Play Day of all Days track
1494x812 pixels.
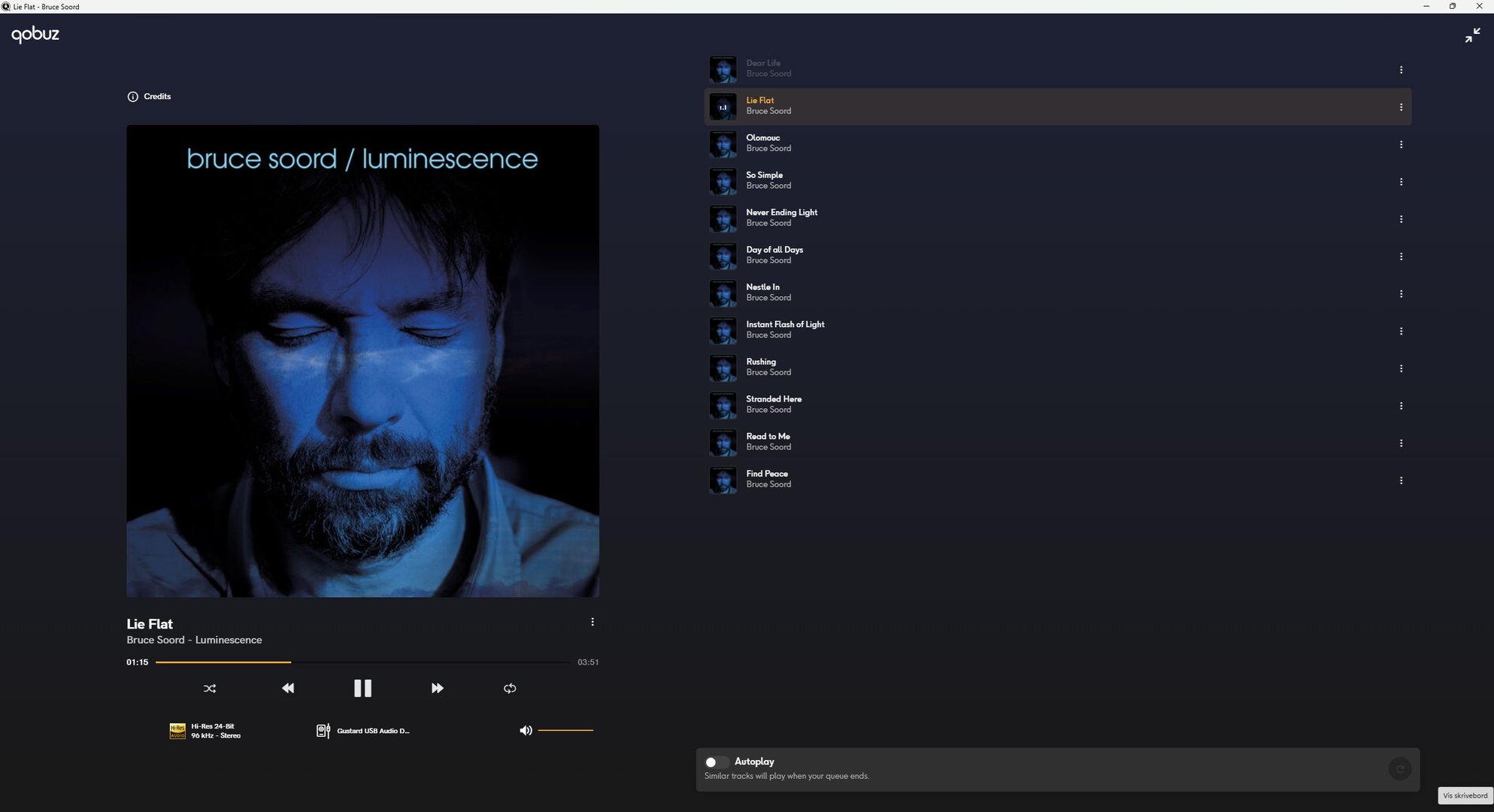(x=1058, y=256)
